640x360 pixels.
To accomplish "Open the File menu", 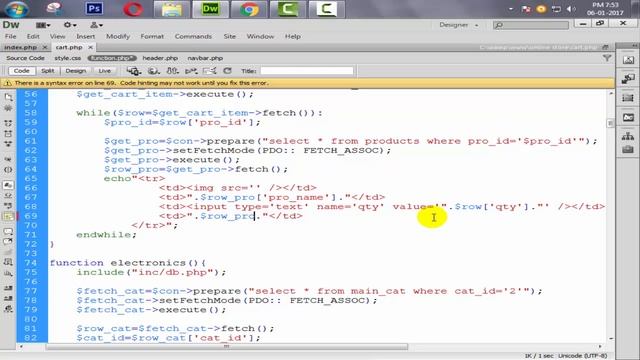I will [x=11, y=36].
